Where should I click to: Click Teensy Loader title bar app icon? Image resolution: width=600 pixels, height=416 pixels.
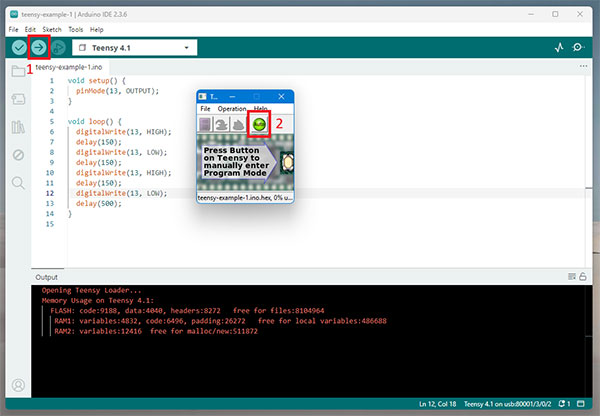[203, 96]
